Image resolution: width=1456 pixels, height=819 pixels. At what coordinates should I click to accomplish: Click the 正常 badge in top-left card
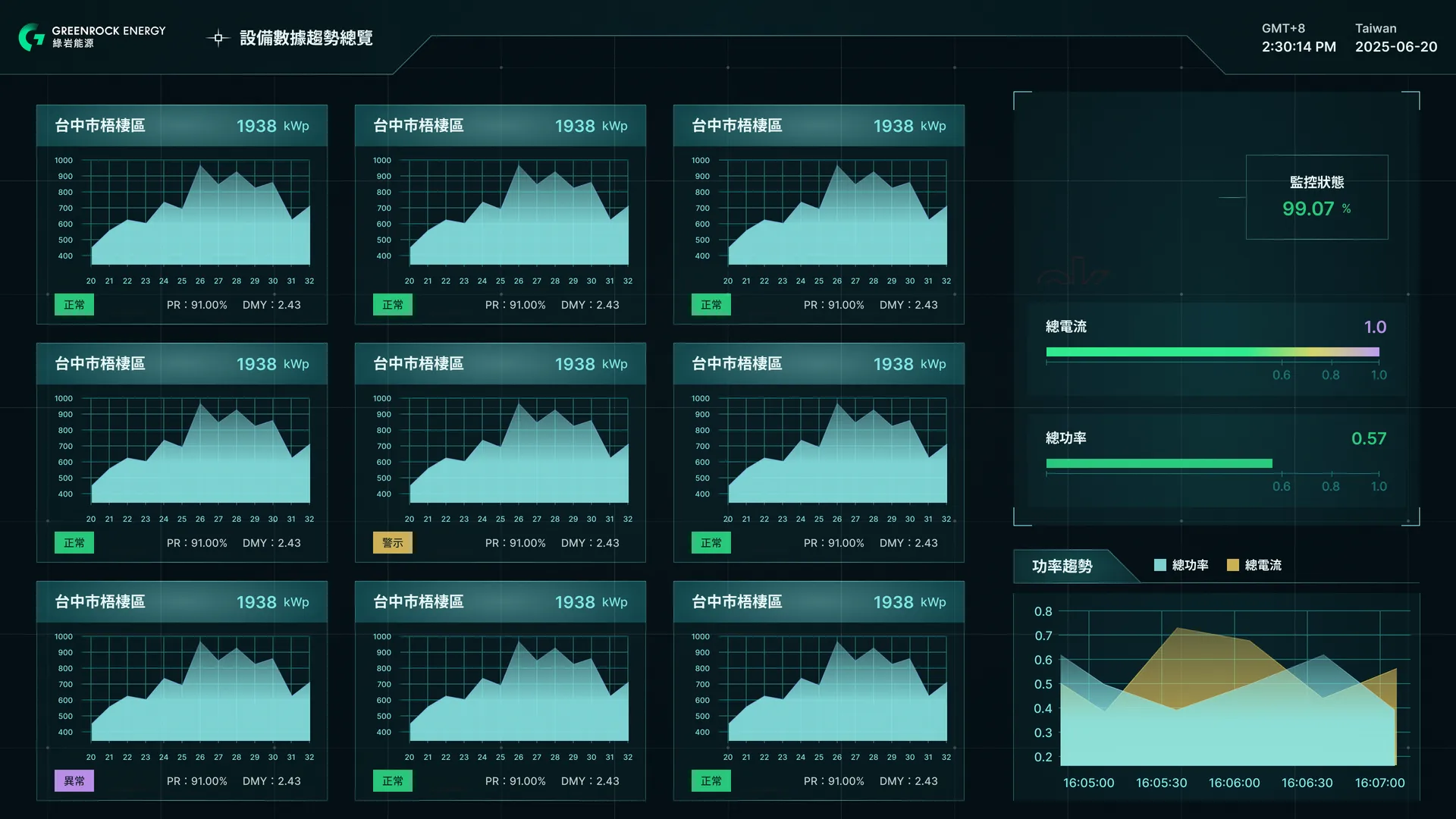[74, 305]
